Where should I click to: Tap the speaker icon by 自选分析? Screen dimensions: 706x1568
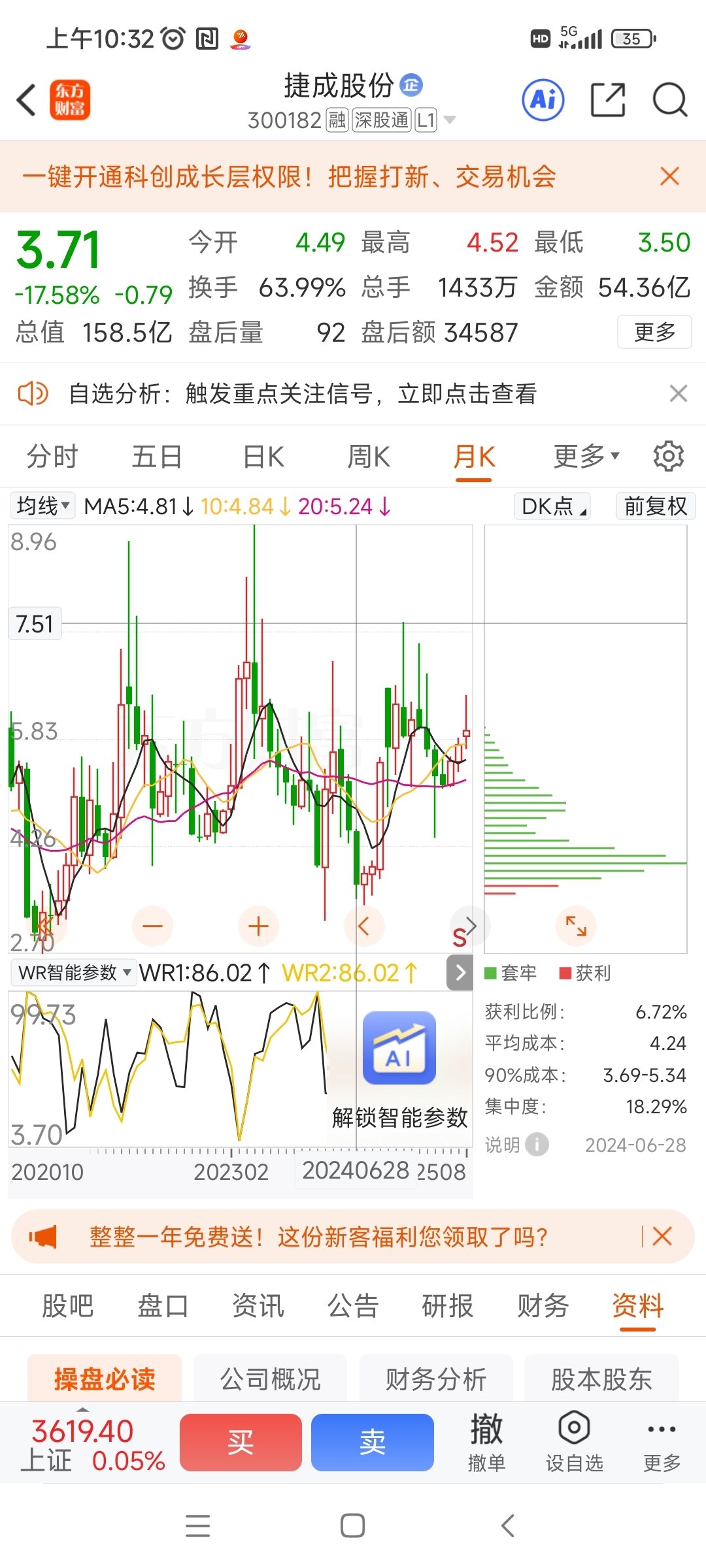coord(33,393)
